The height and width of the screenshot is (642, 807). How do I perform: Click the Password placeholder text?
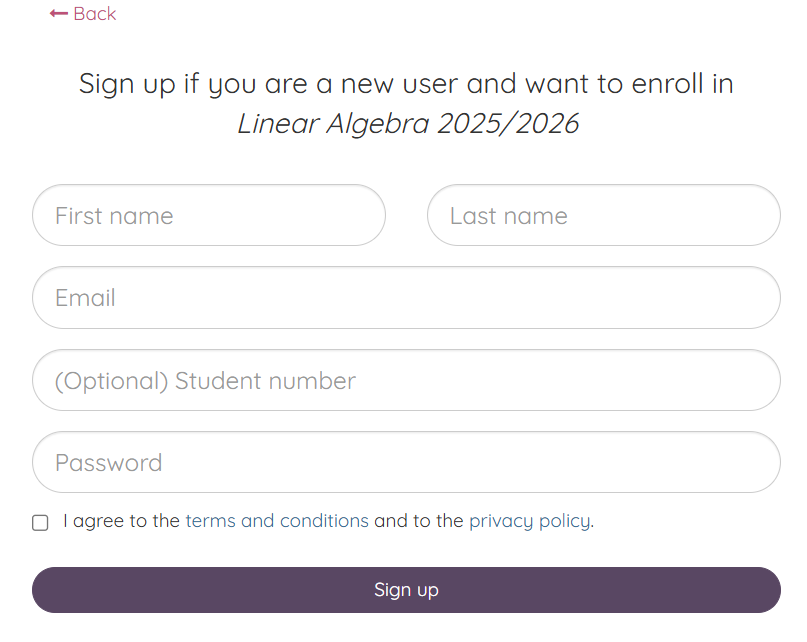click(x=106, y=462)
